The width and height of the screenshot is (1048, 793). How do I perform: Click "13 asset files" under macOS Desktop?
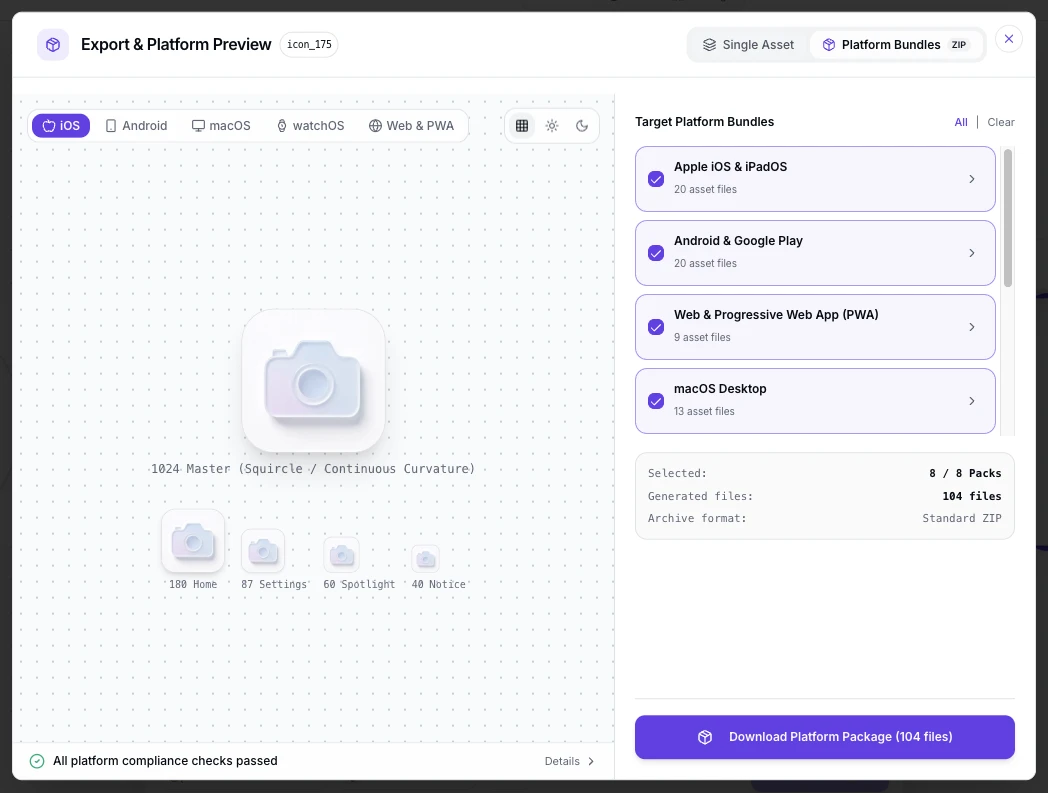704,411
